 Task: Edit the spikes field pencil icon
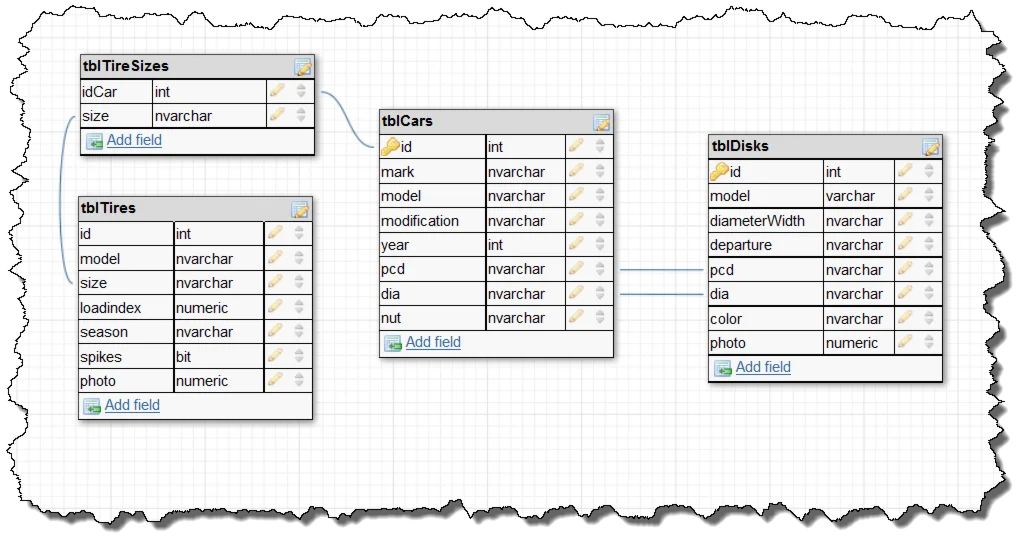coord(275,355)
